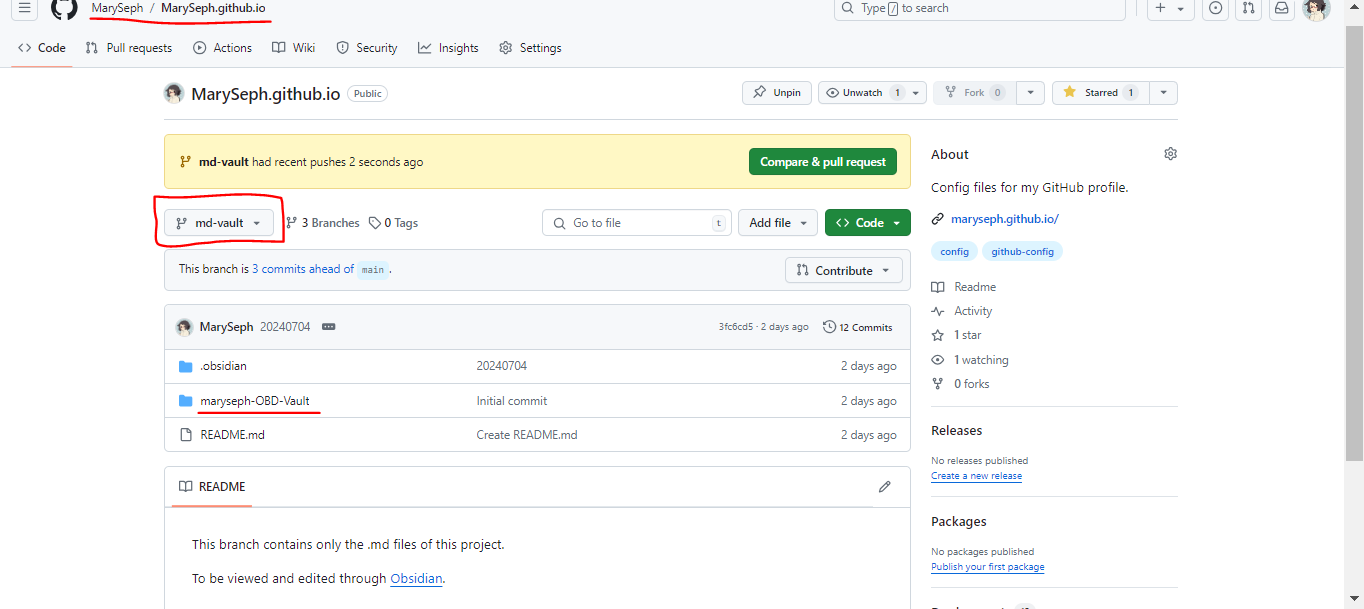The image size is (1364, 609).
Task: Open the Add file dropdown
Action: (x=777, y=222)
